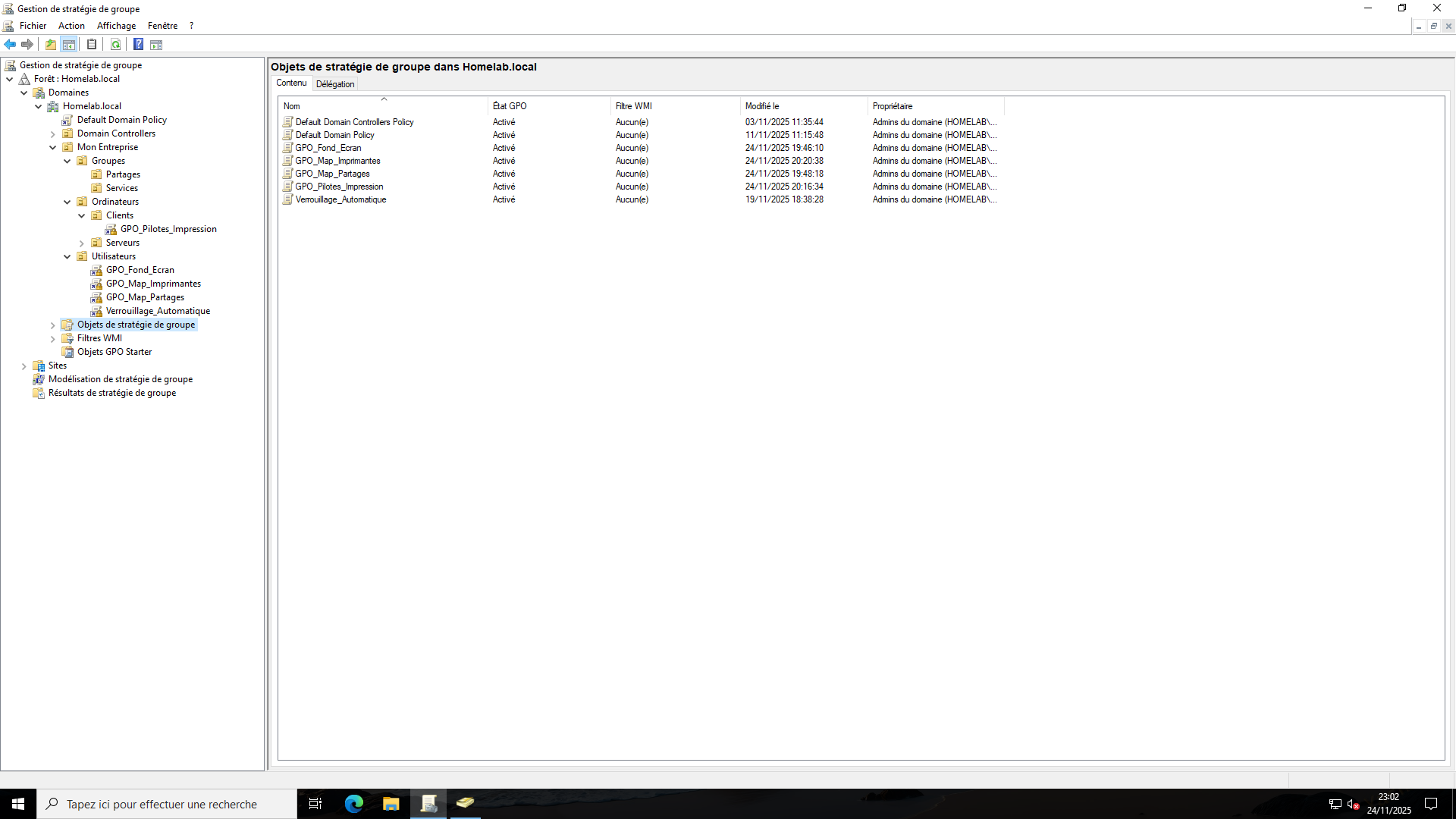Open Microsoft Edge from the taskbar
The height and width of the screenshot is (819, 1456).
tap(354, 804)
